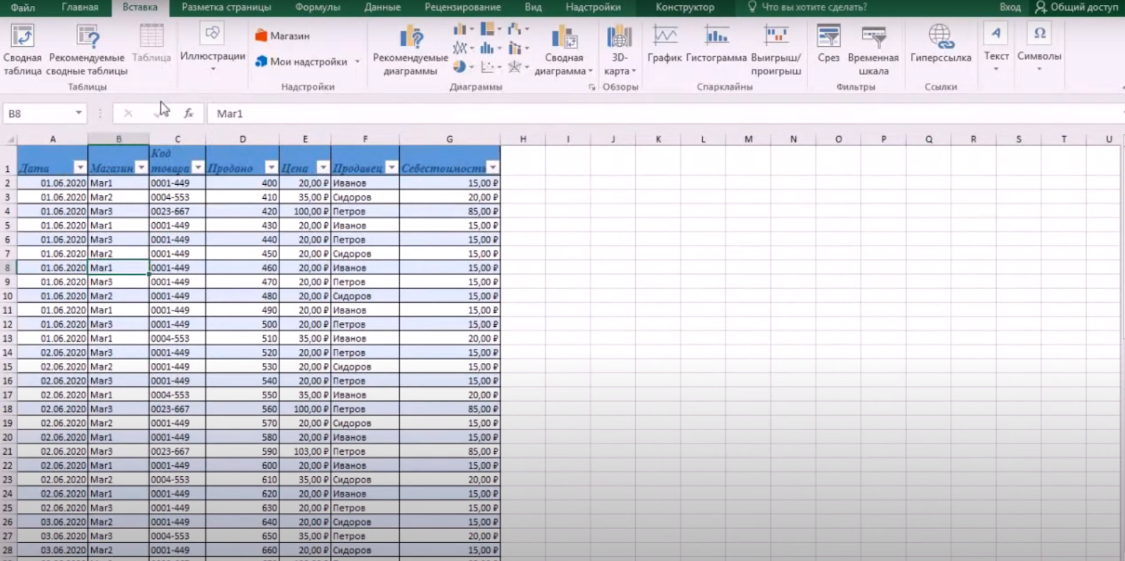1125x561 pixels.
Task: Click the Что вы хотите сделать search box
Action: (x=813, y=7)
